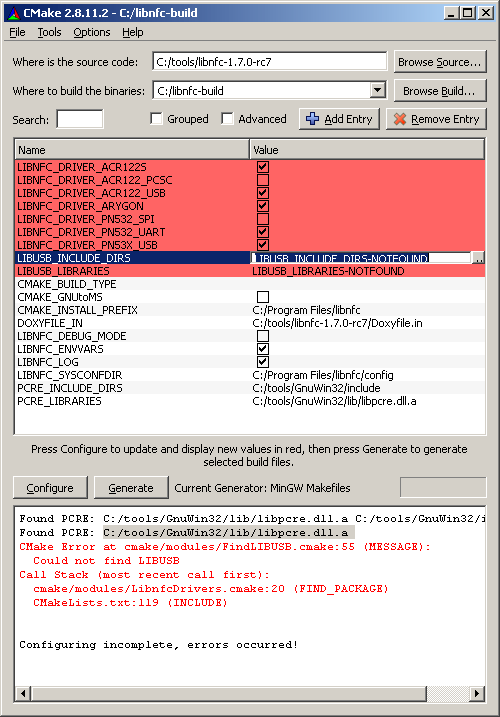
Task: Uncheck LIBNFC_DRIVER_PN53X_USB checkbox
Action: (263, 245)
